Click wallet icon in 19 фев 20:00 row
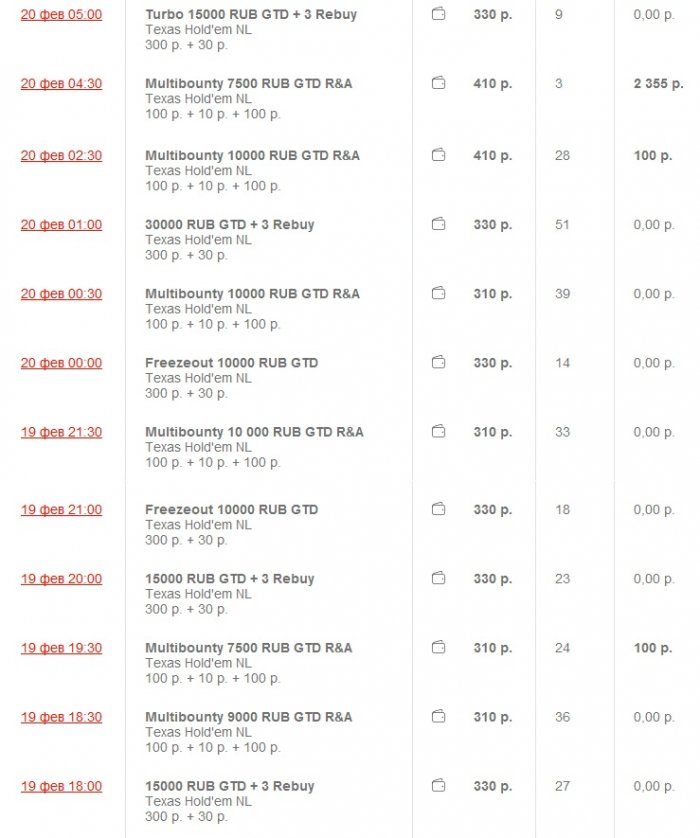The height and width of the screenshot is (838, 700). [x=438, y=579]
